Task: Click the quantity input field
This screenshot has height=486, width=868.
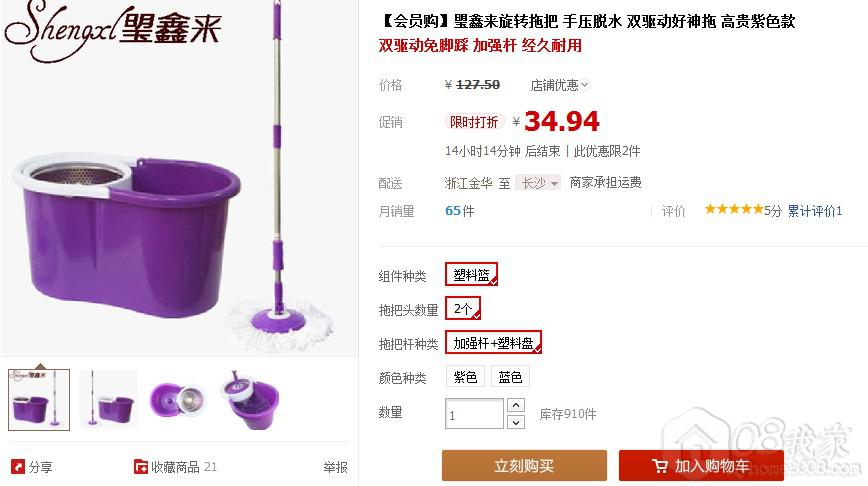Action: [474, 413]
